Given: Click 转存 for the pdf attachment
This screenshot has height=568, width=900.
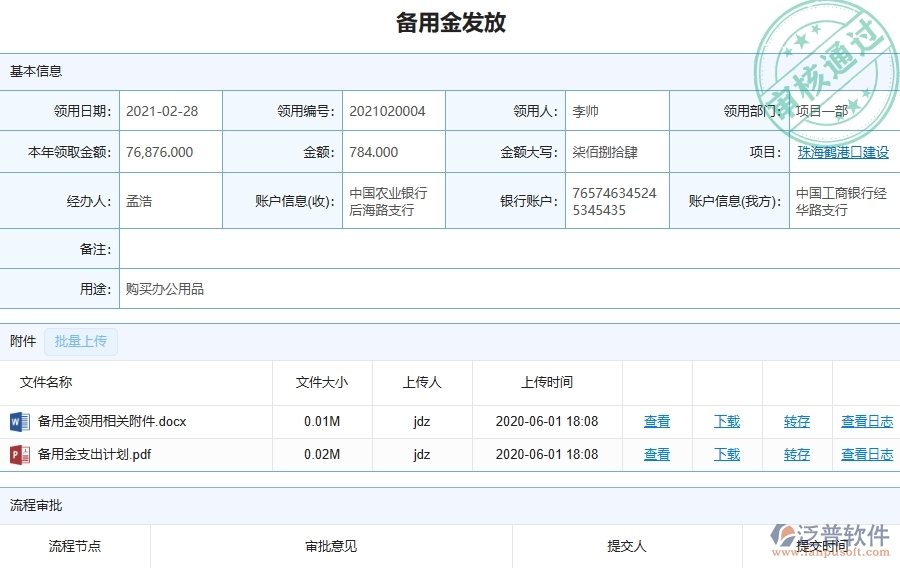Looking at the screenshot, I should click(x=797, y=455).
